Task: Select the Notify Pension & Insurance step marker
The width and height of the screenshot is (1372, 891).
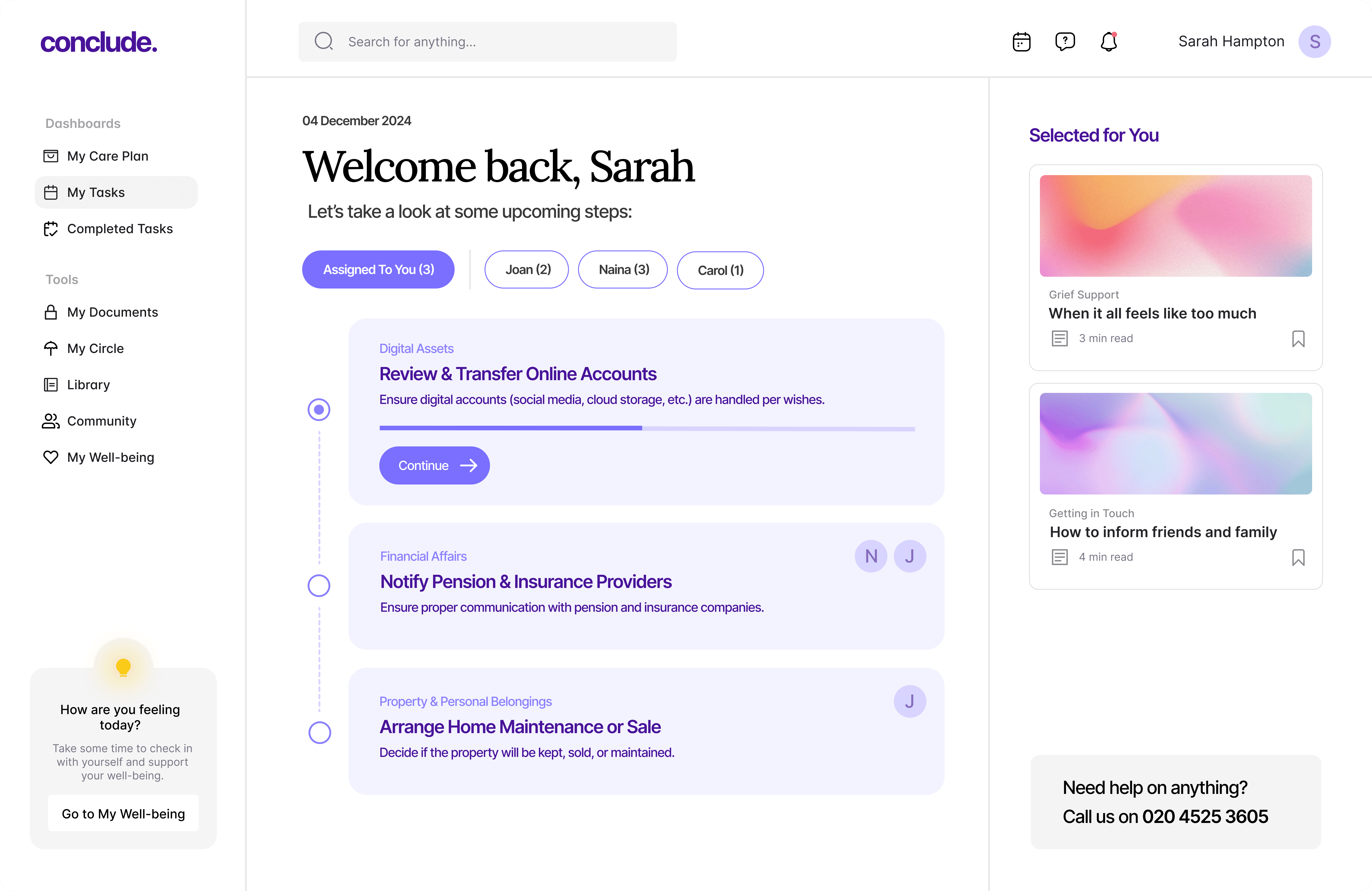Action: click(319, 585)
